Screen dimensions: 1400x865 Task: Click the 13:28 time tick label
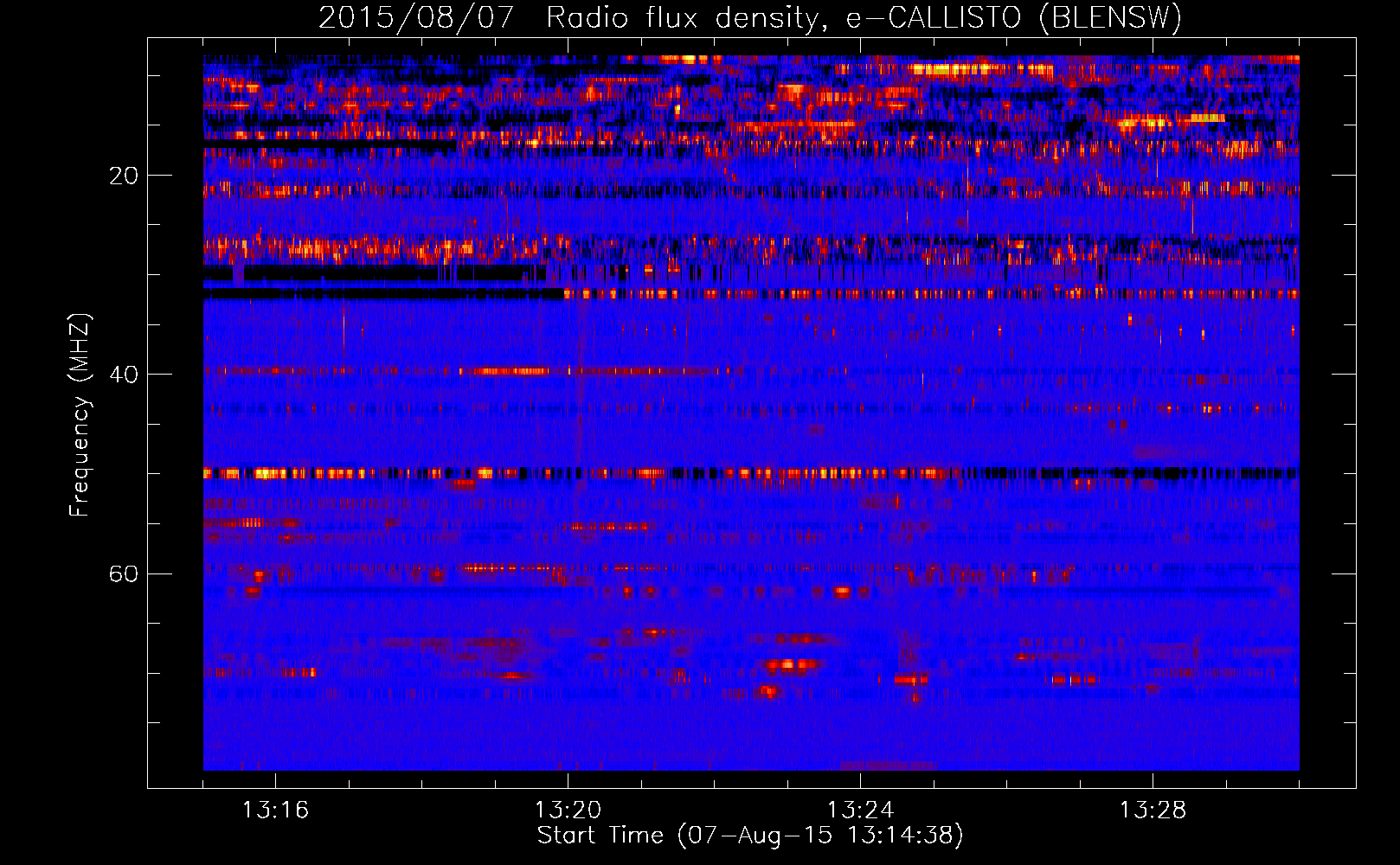pos(1153,811)
